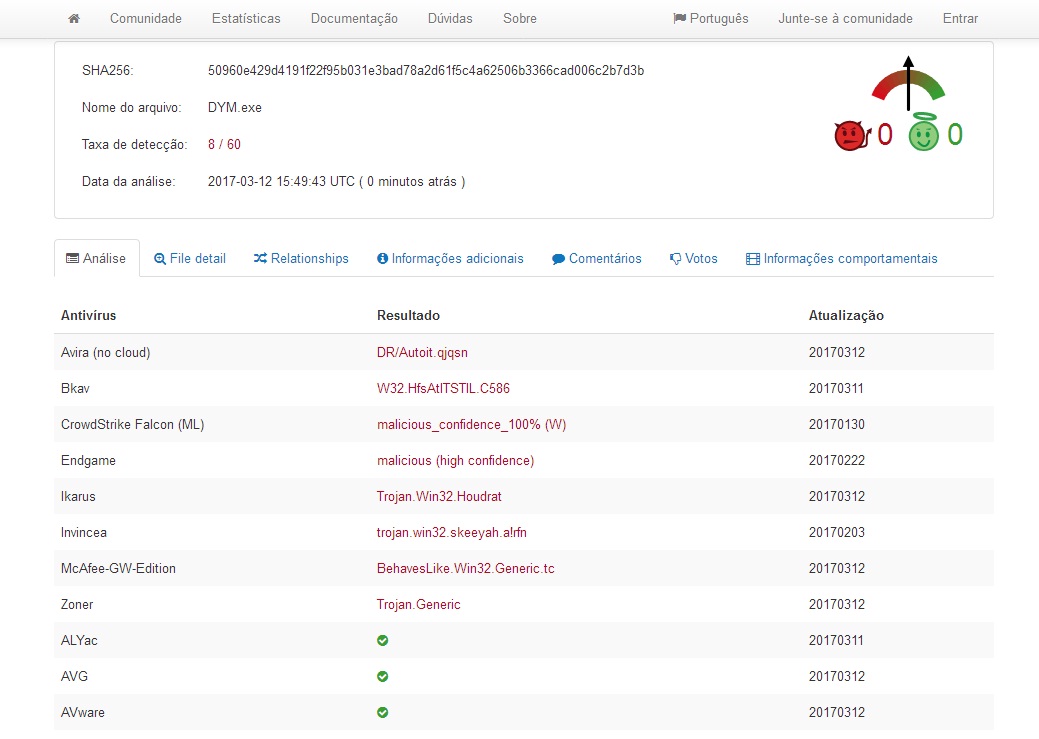Click the Ikarus antivirus name

tap(78, 496)
